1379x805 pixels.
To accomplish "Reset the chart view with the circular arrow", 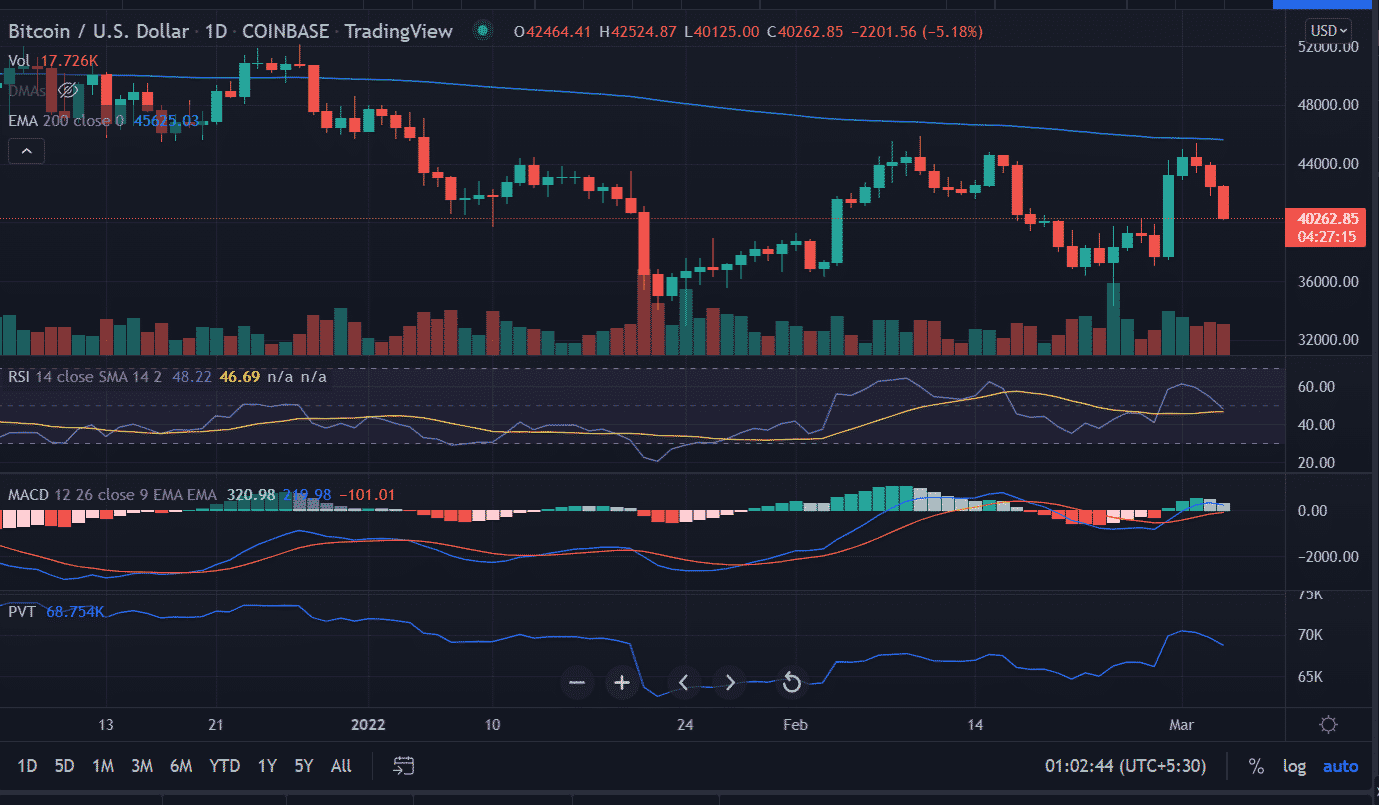I will pos(791,683).
